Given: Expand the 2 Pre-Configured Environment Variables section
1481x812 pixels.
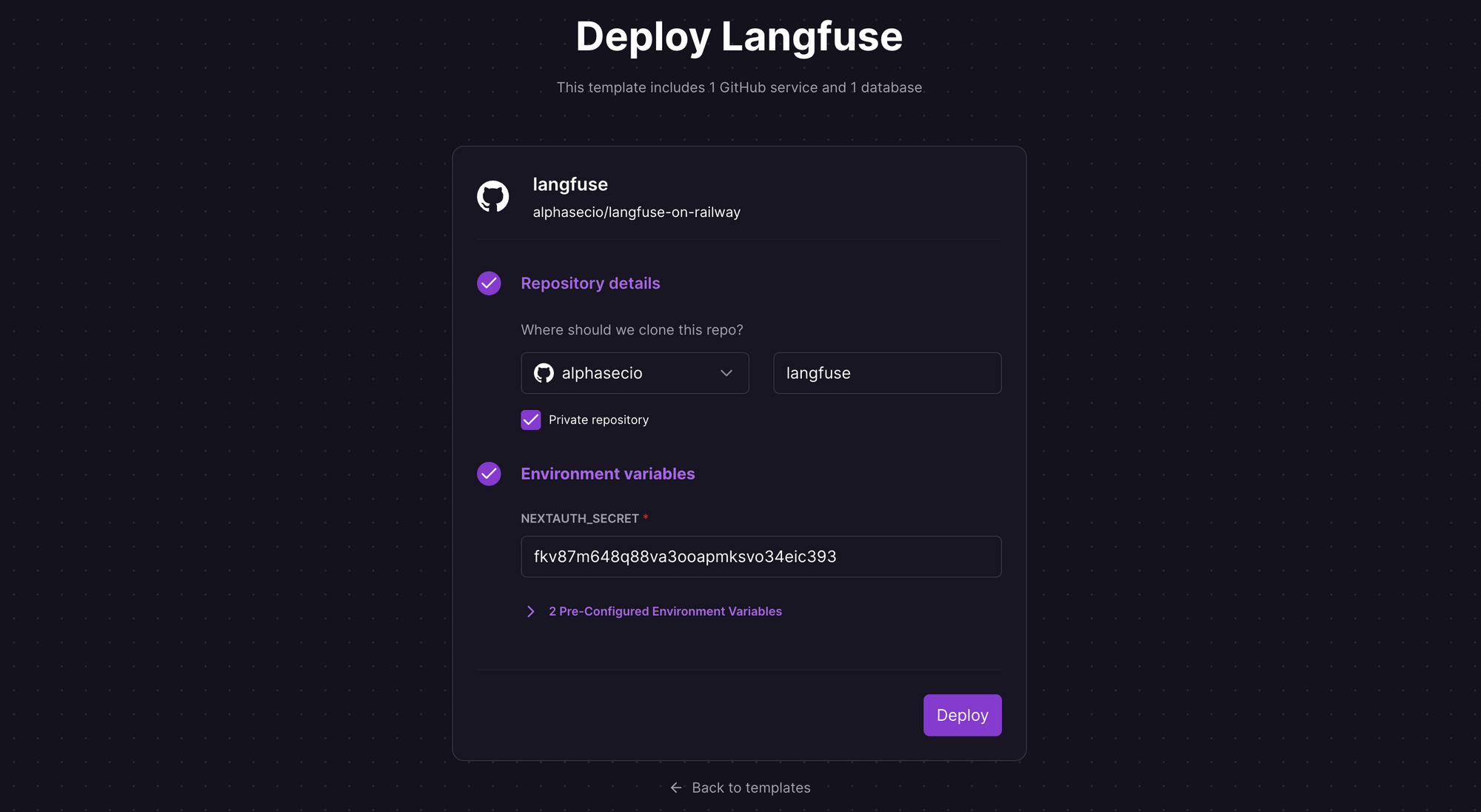Looking at the screenshot, I should (x=664, y=611).
